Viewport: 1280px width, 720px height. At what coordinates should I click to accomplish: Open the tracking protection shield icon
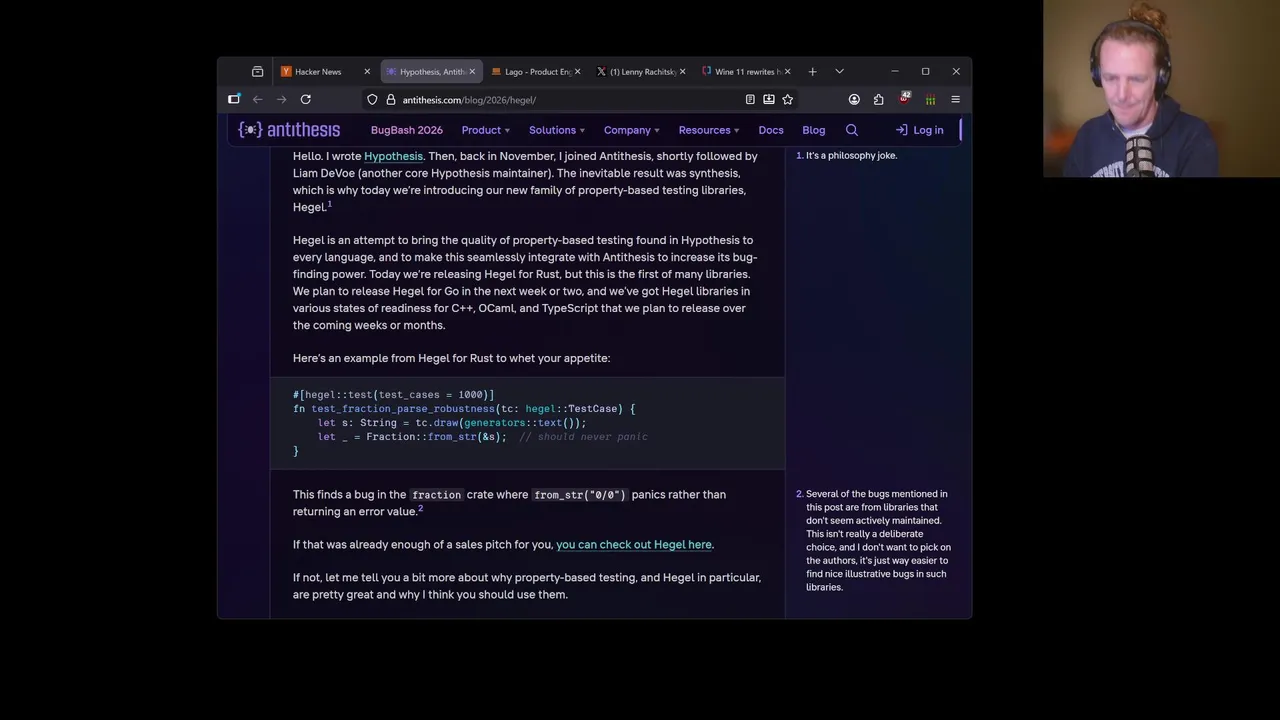(x=372, y=100)
